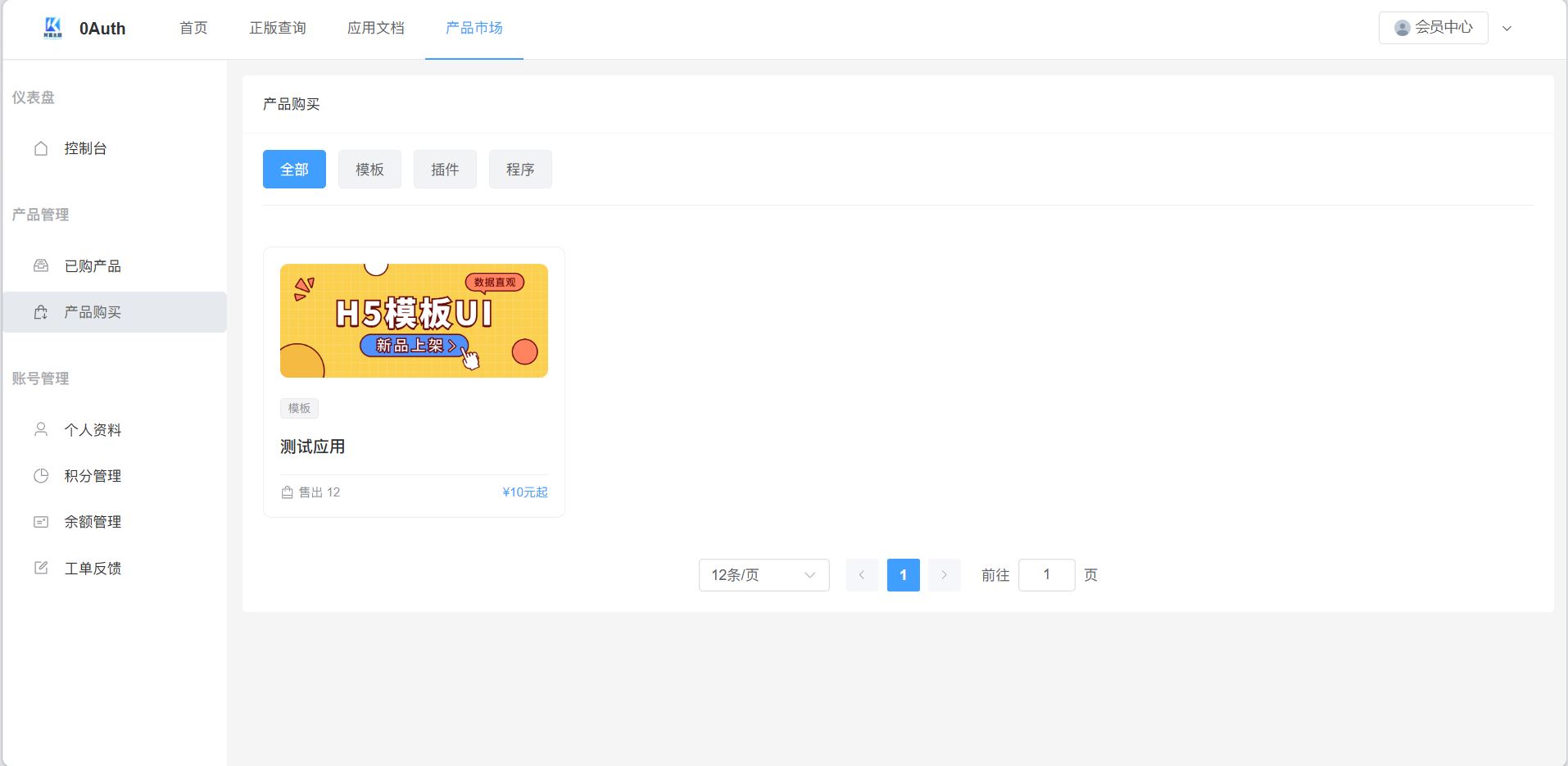
Task: Click the user avatar icon in 会员中心
Action: [x=1403, y=28]
